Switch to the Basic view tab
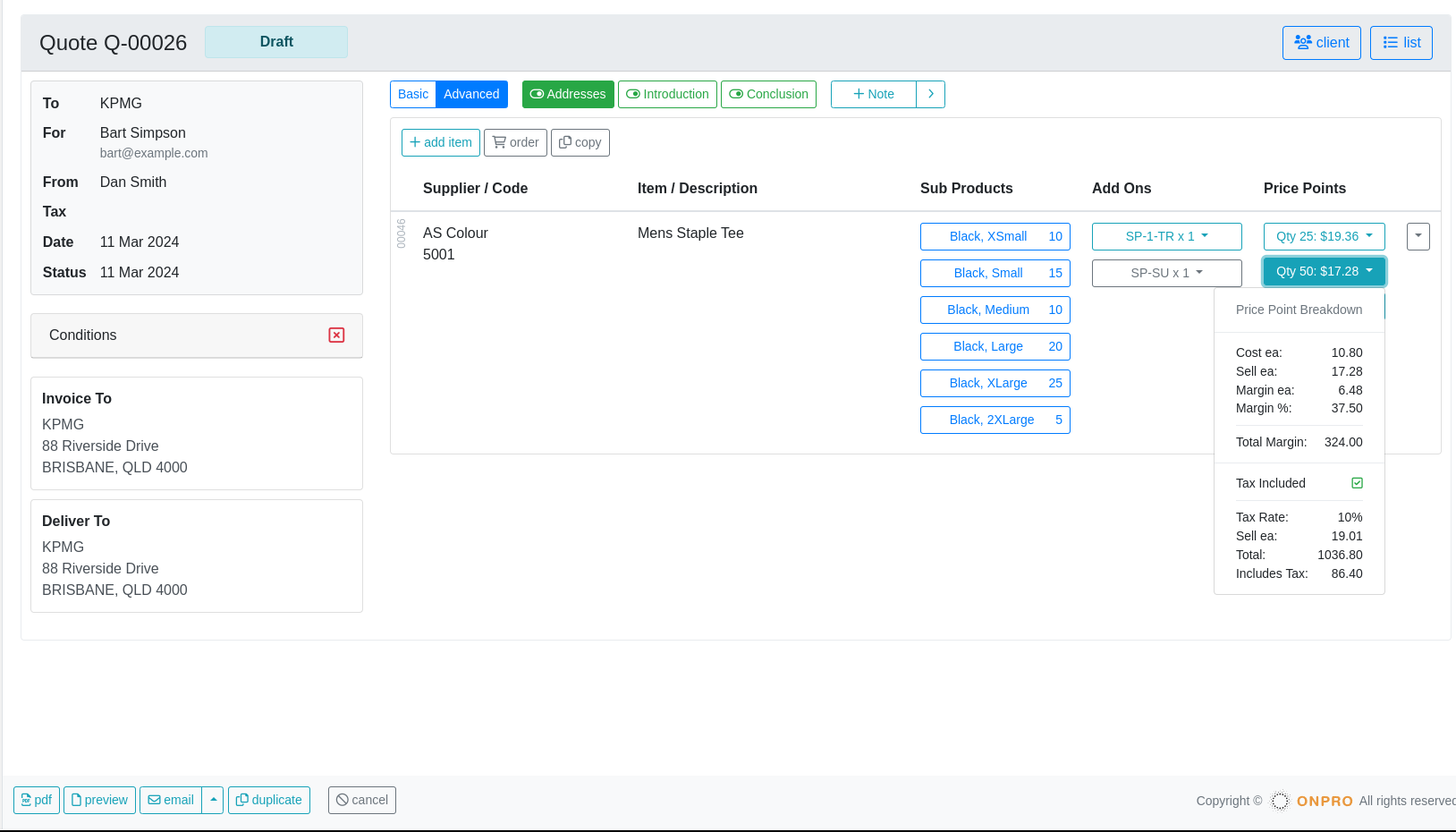 [413, 94]
